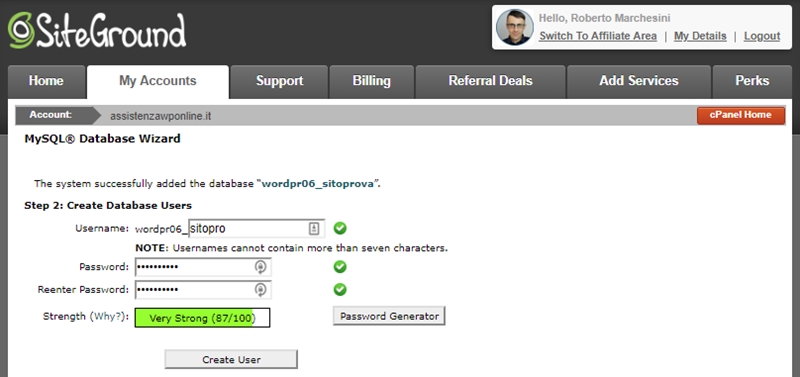Screen dimensions: 800x377
Task: Click the key icon in Reenter Password field
Action: click(x=260, y=290)
